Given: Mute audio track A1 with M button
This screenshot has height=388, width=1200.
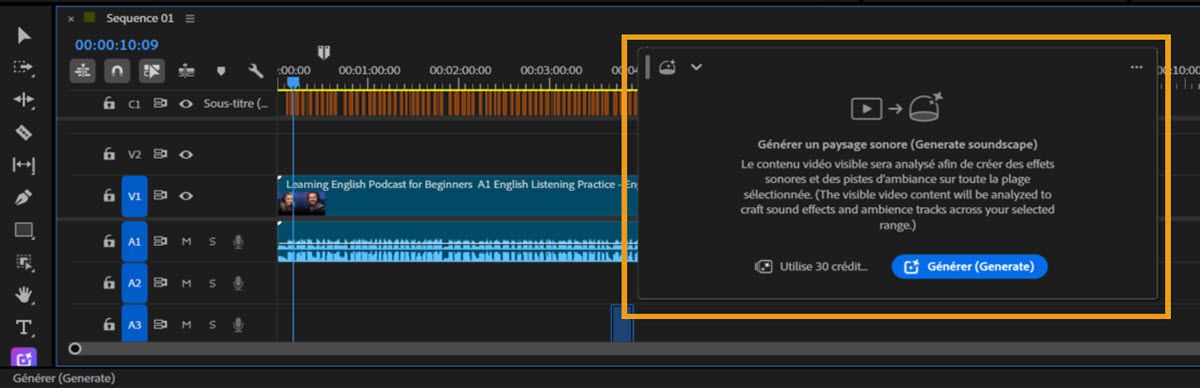Looking at the screenshot, I should click(186, 241).
